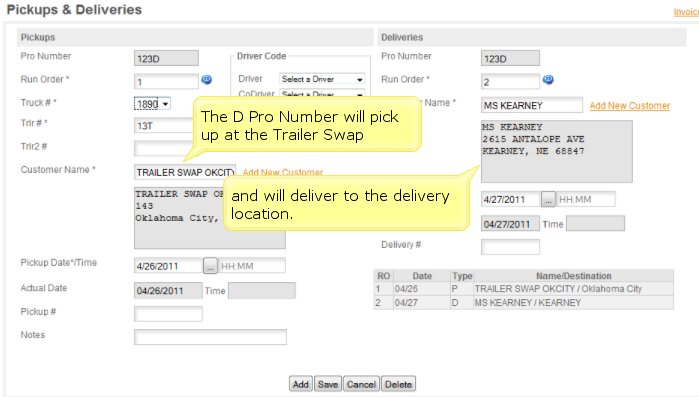Click the Pickups Run Order lookup icon
Screen dimensions: 699x397
point(206,80)
